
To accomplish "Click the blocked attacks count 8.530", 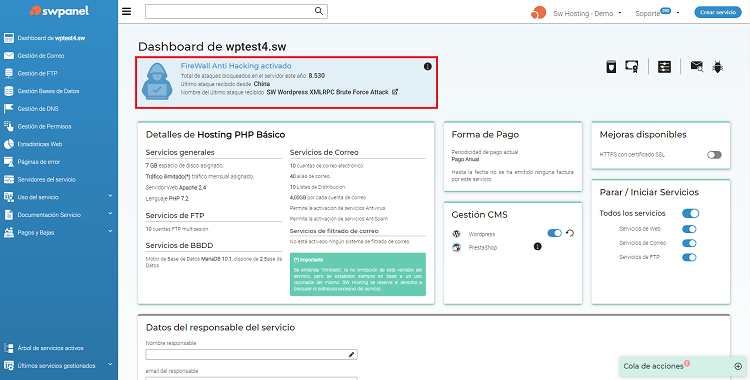I will (317, 76).
